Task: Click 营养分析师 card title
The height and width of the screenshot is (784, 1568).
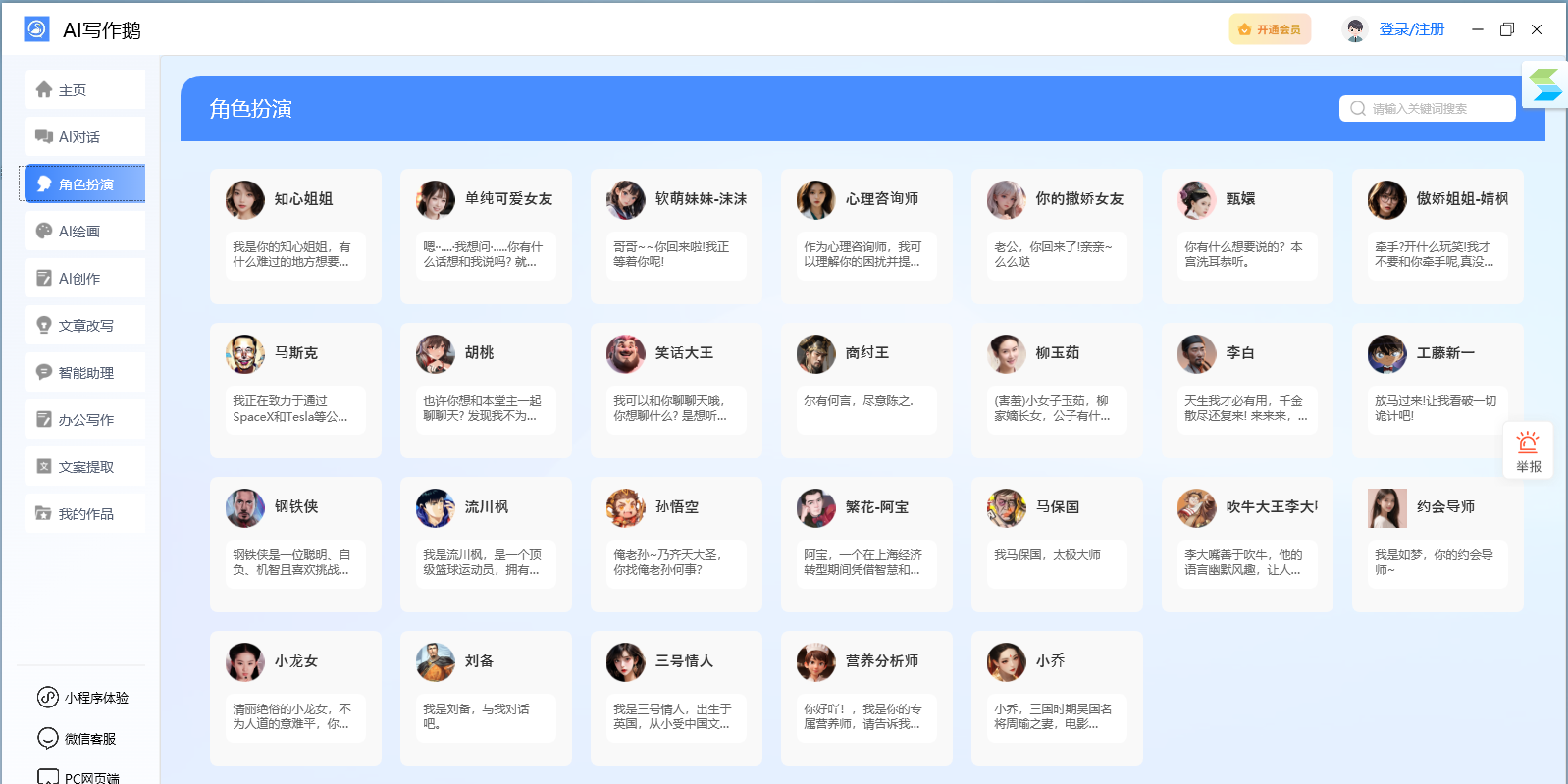Action: pos(882,661)
